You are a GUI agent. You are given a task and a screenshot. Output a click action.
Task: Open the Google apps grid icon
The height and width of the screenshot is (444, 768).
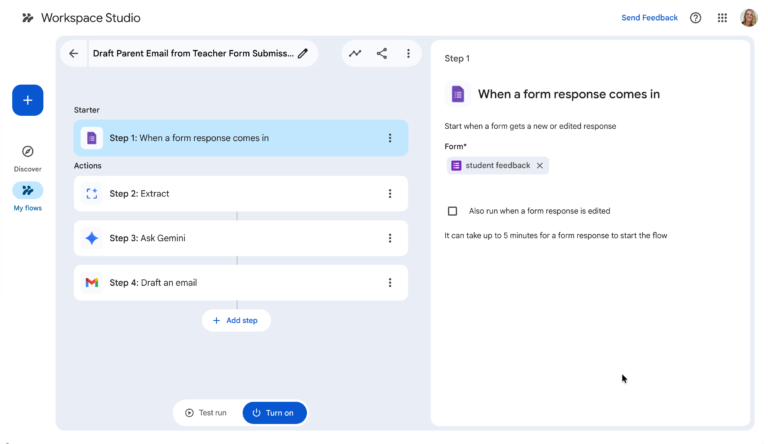[722, 18]
